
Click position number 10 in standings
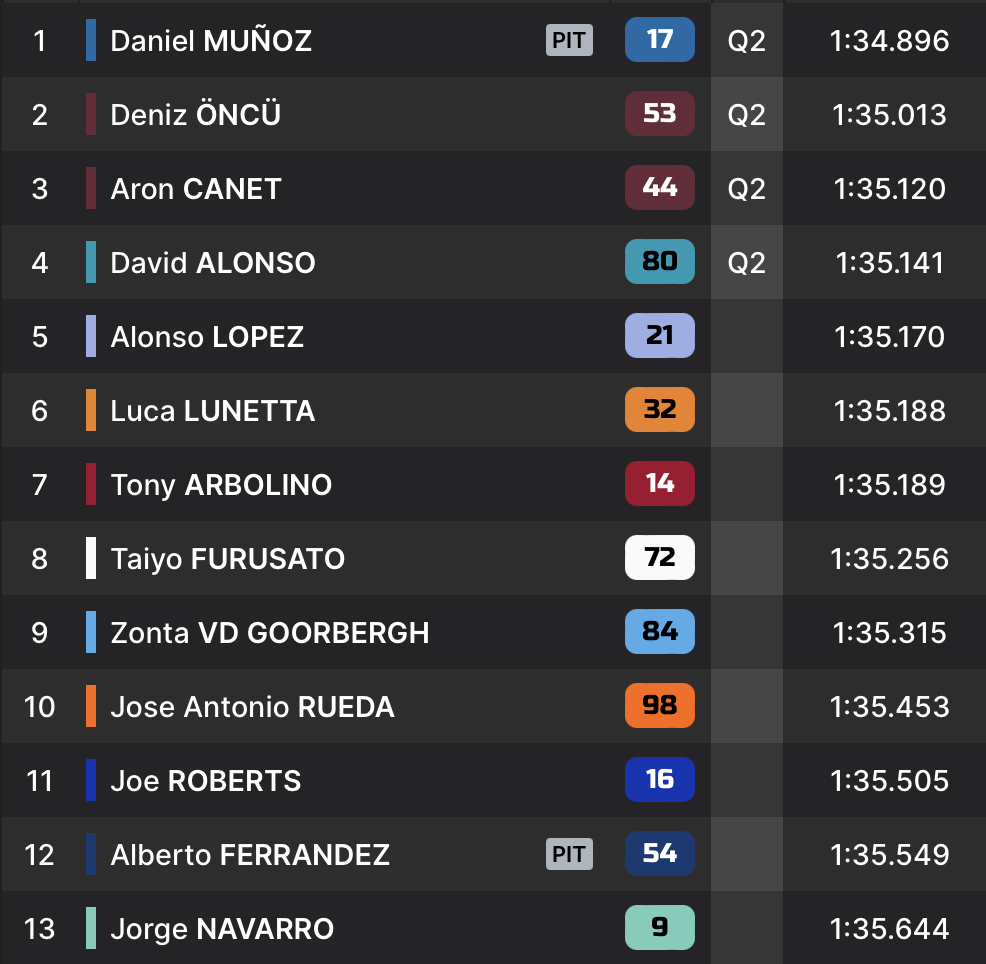40,707
